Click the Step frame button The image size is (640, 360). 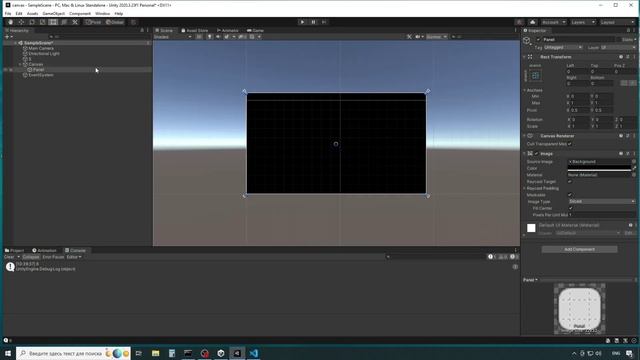pyautogui.click(x=324, y=22)
